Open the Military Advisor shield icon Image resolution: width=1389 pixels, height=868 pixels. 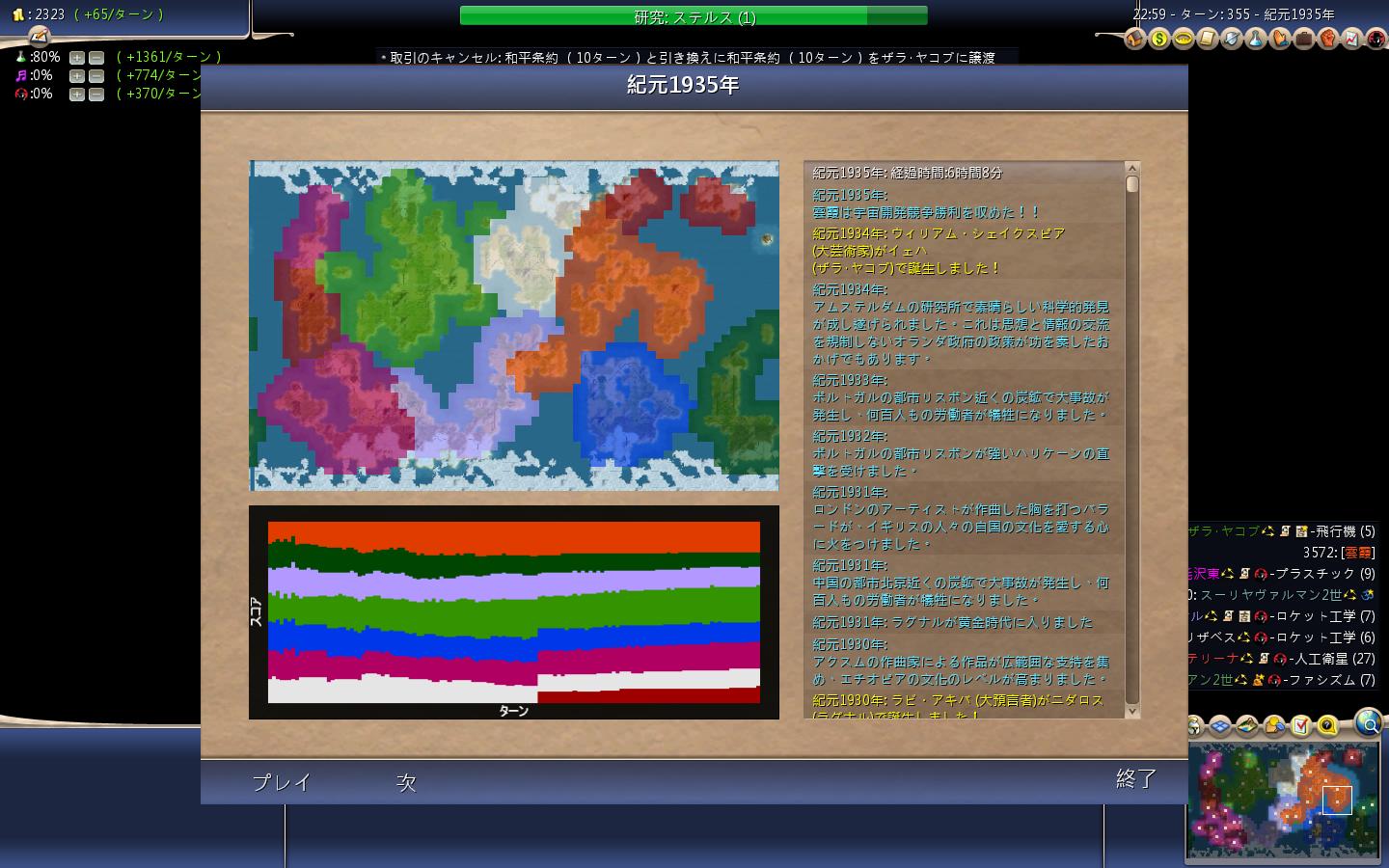(x=1232, y=39)
